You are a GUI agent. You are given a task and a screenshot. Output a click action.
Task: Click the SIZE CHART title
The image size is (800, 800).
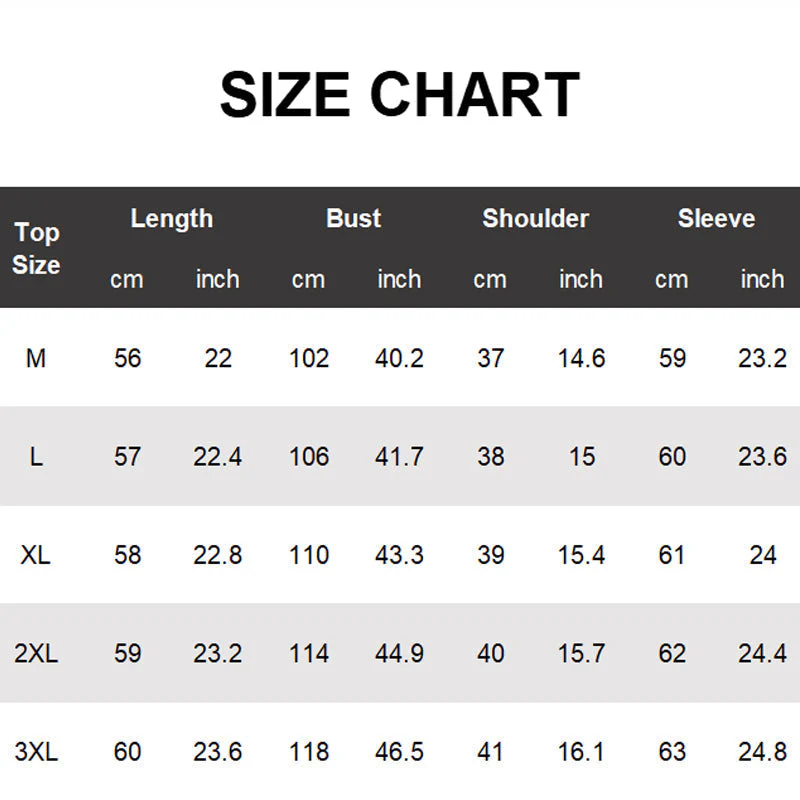point(399,95)
